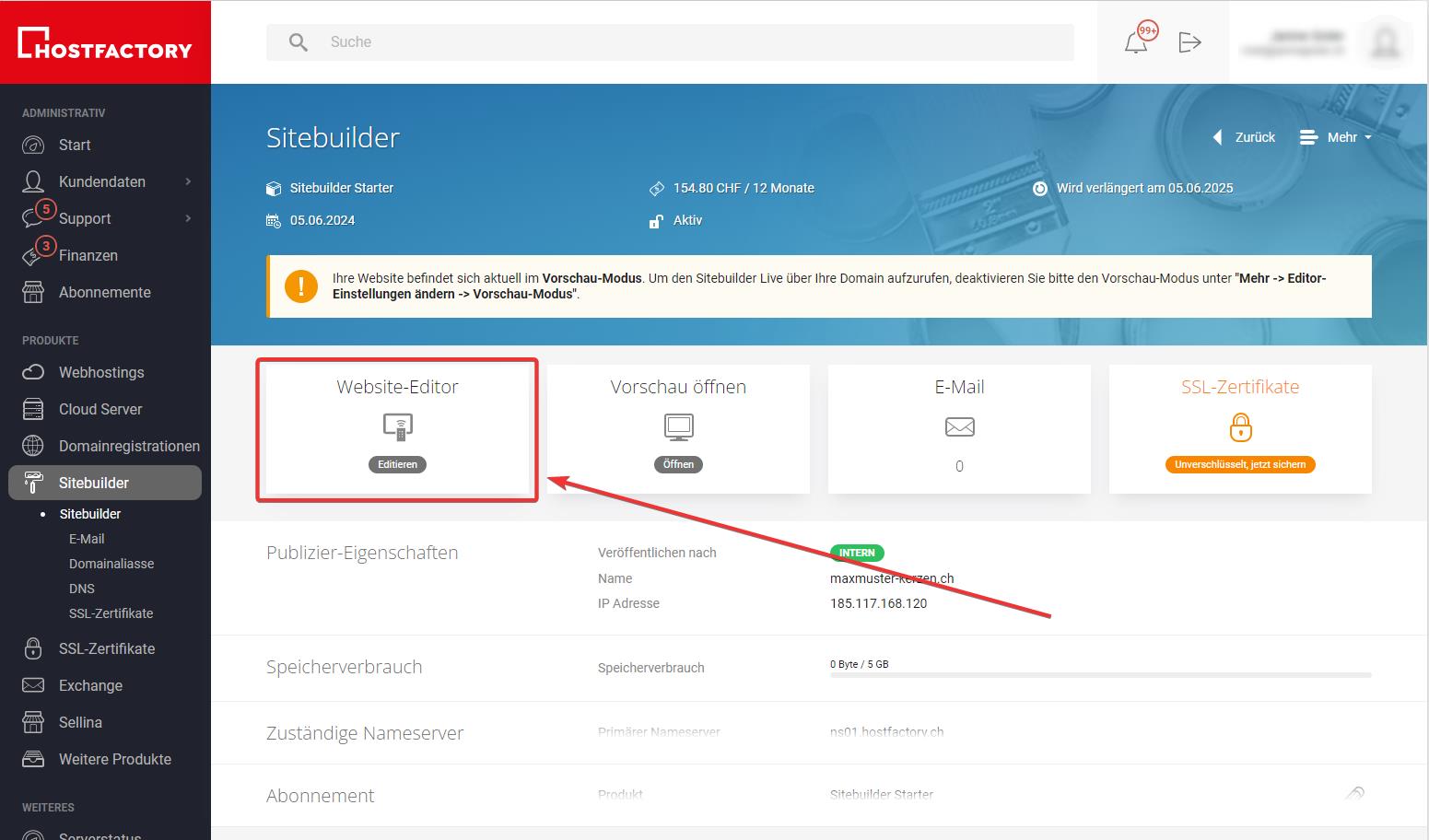Click the Abonnement edit pencil icon

[1353, 793]
